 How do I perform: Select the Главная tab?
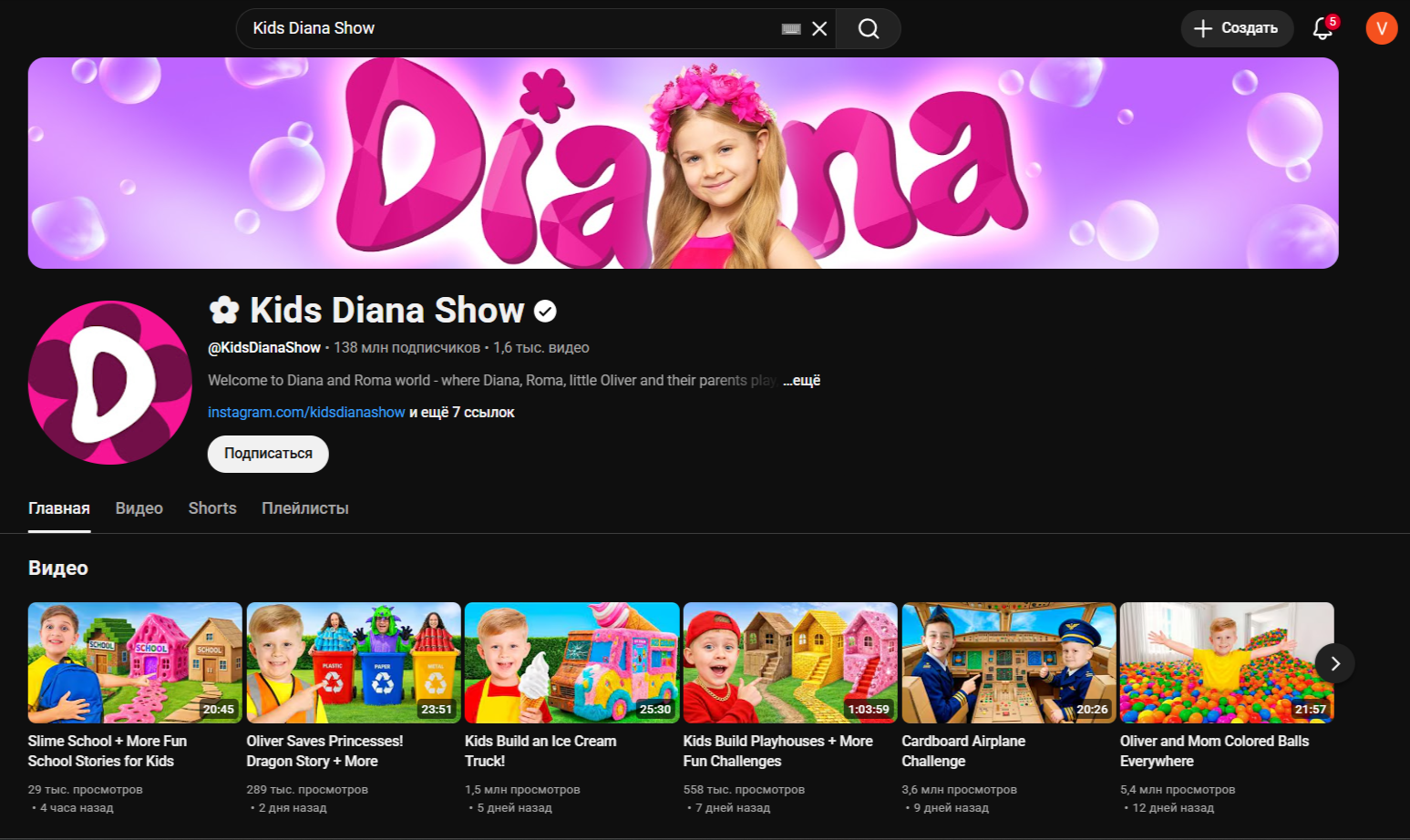[59, 508]
